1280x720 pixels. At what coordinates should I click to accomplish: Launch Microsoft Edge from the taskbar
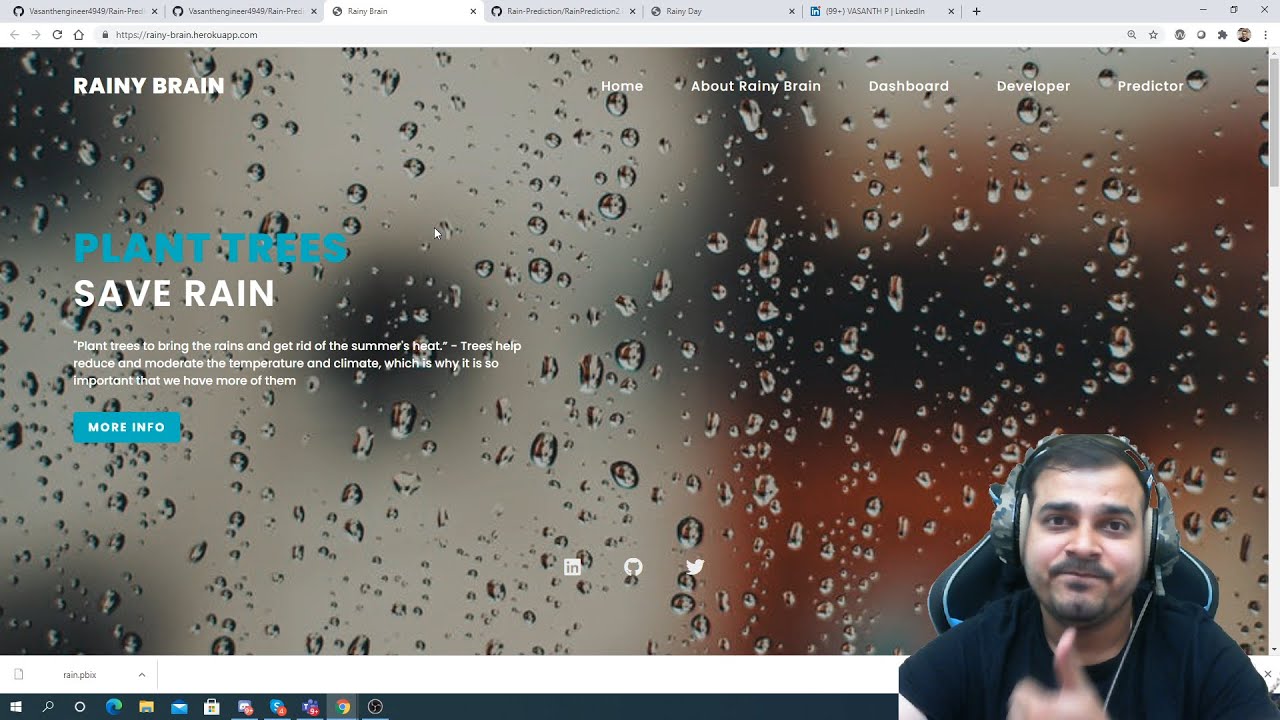click(x=113, y=707)
